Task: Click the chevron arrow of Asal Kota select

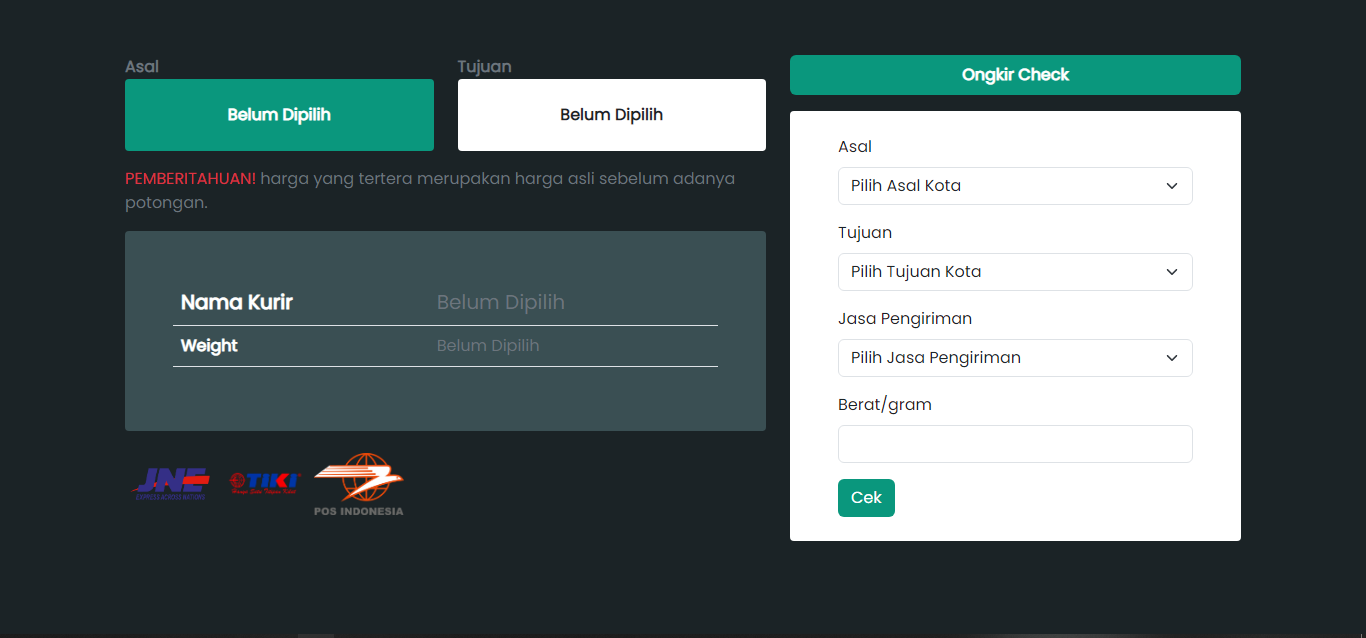Action: [1172, 186]
